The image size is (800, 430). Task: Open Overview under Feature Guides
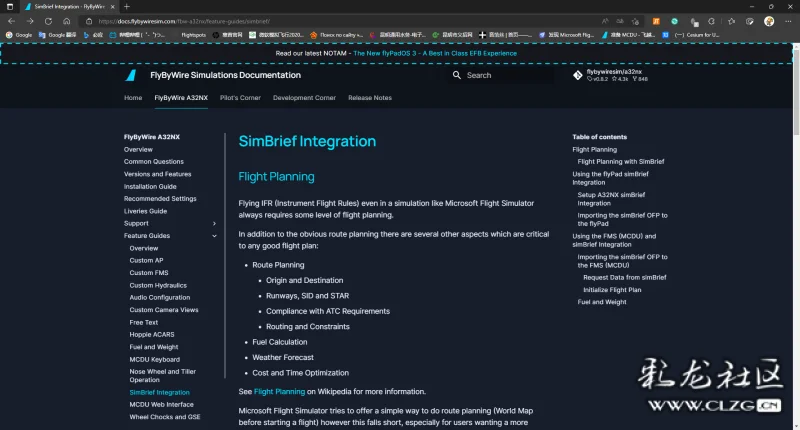point(144,248)
